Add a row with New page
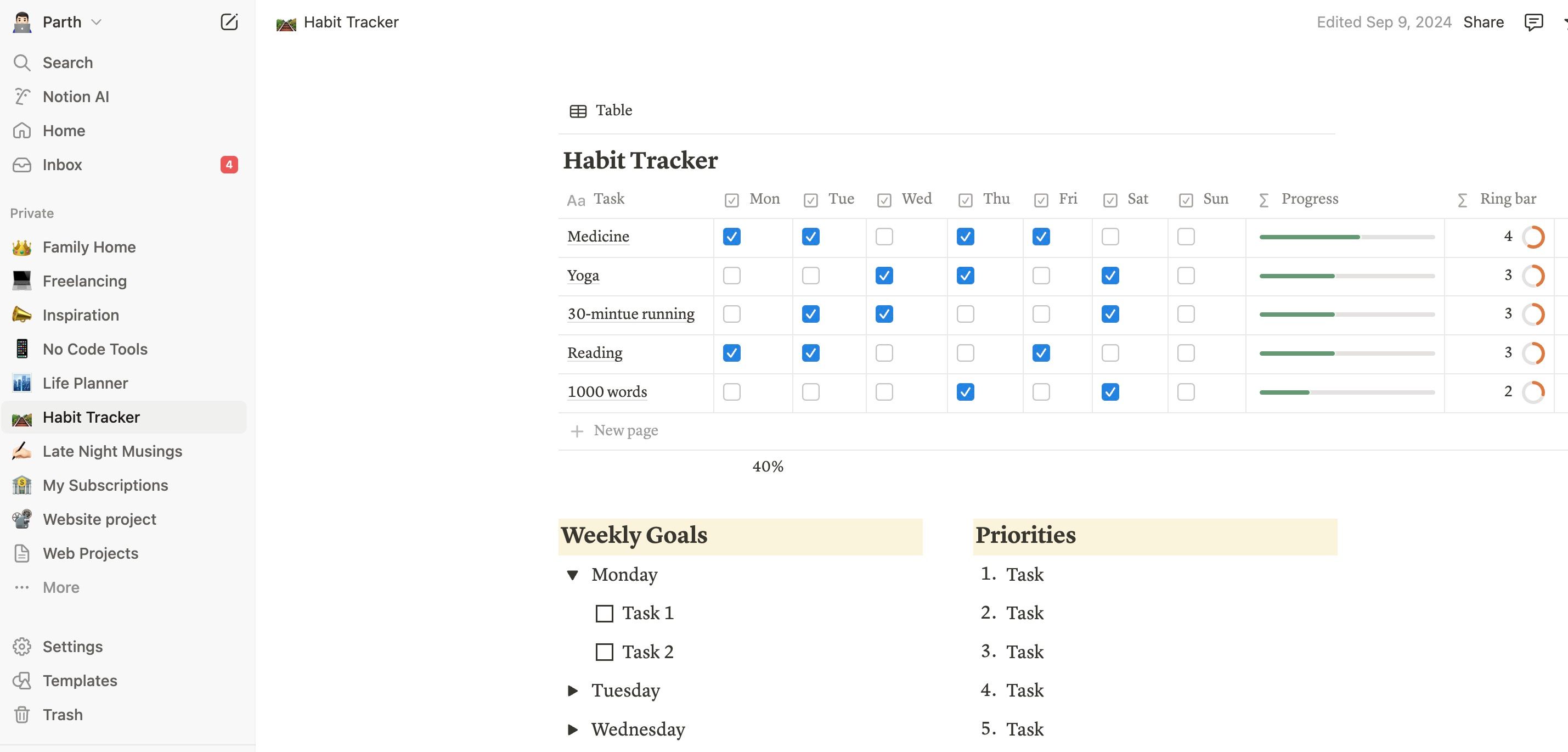 (x=625, y=431)
